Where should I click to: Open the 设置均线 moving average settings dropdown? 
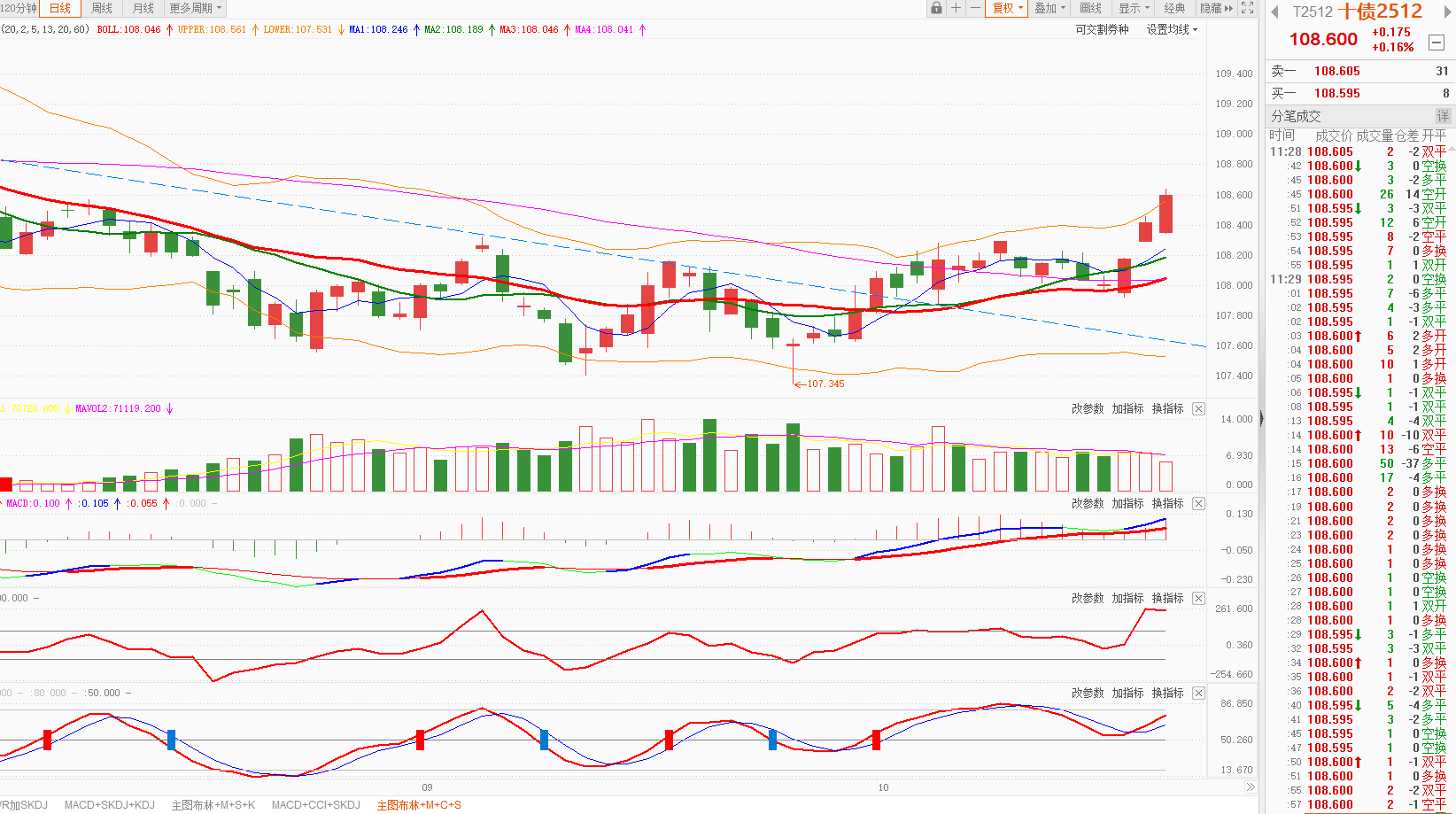point(1172,29)
